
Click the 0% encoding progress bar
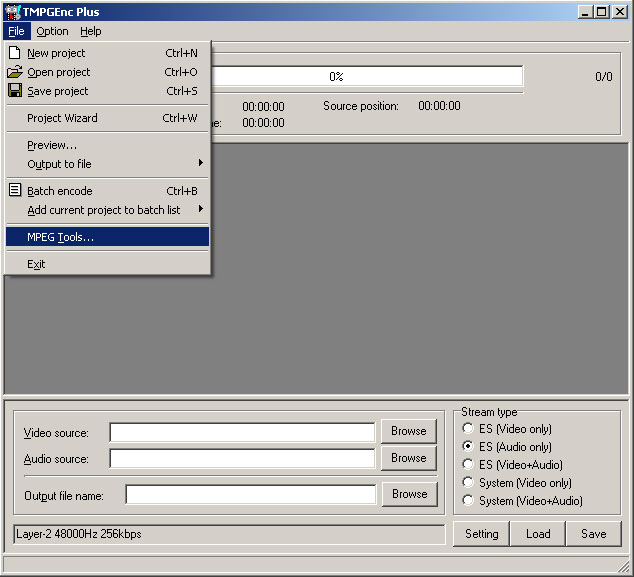[367, 76]
